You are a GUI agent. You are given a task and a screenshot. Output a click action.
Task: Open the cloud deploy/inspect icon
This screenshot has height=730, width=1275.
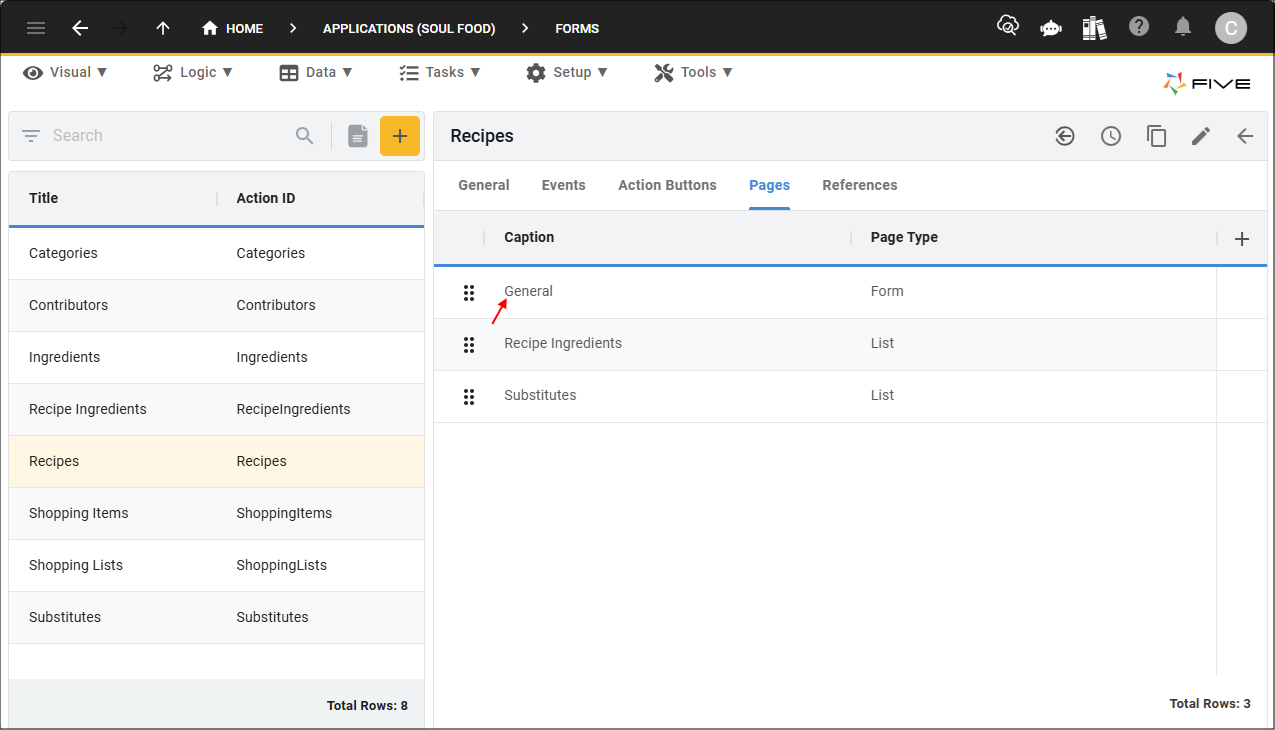pos(1008,27)
